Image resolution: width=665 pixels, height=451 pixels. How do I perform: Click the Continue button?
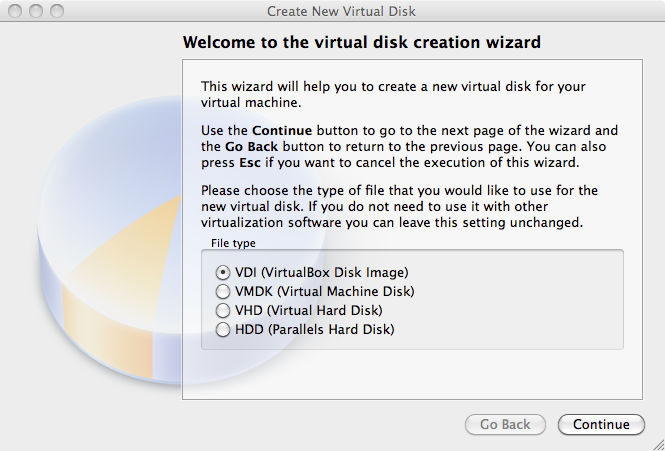point(601,424)
